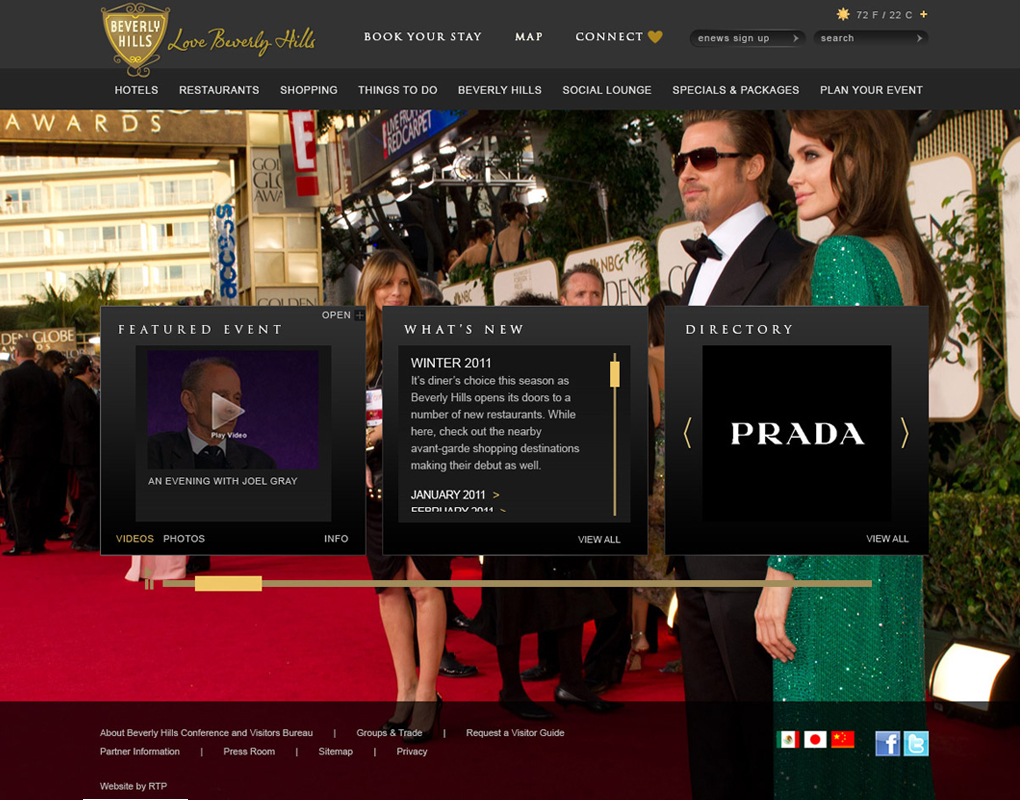Open the Privacy link
1020x800 pixels.
[412, 751]
